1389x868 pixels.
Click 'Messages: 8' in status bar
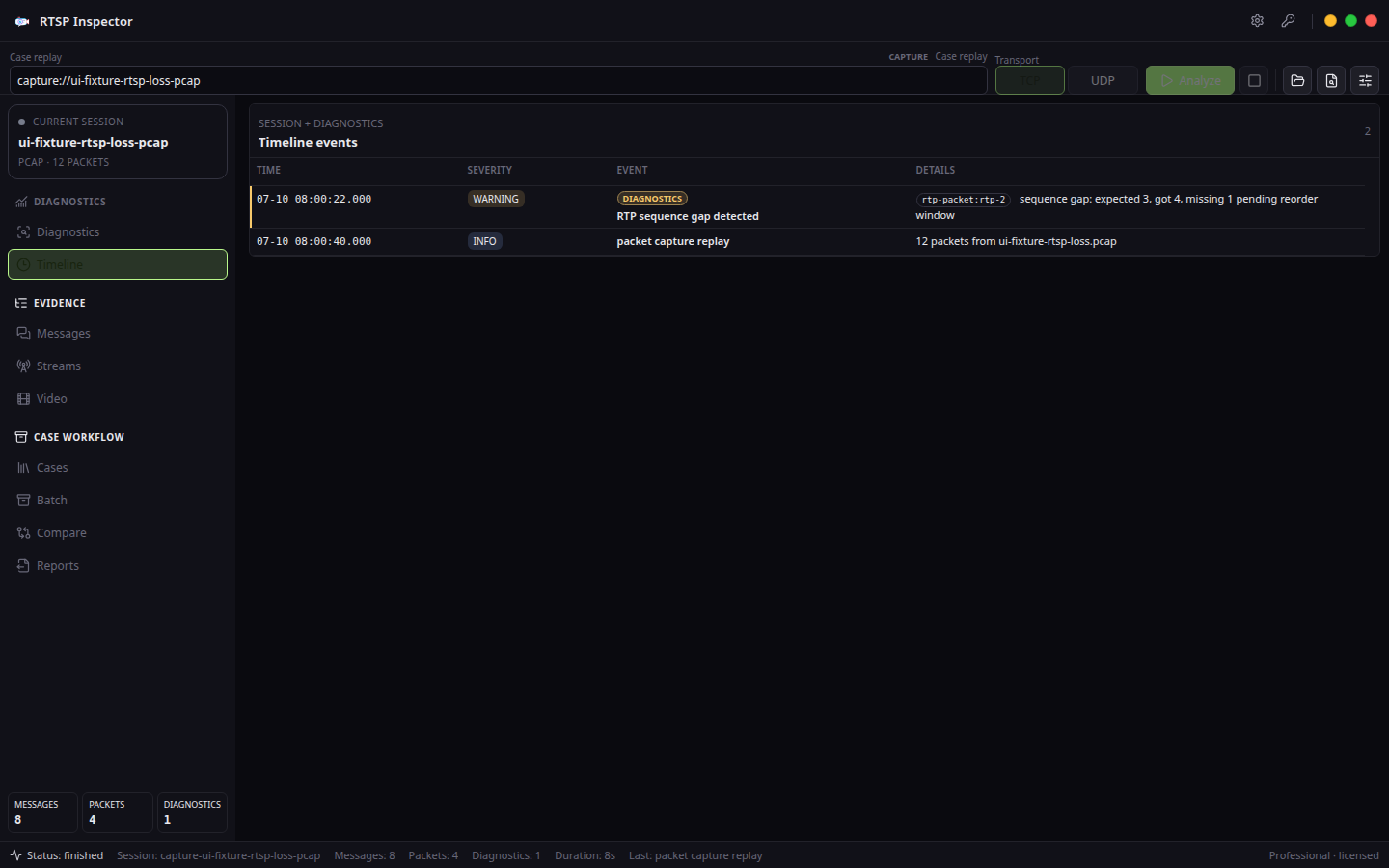[365, 855]
